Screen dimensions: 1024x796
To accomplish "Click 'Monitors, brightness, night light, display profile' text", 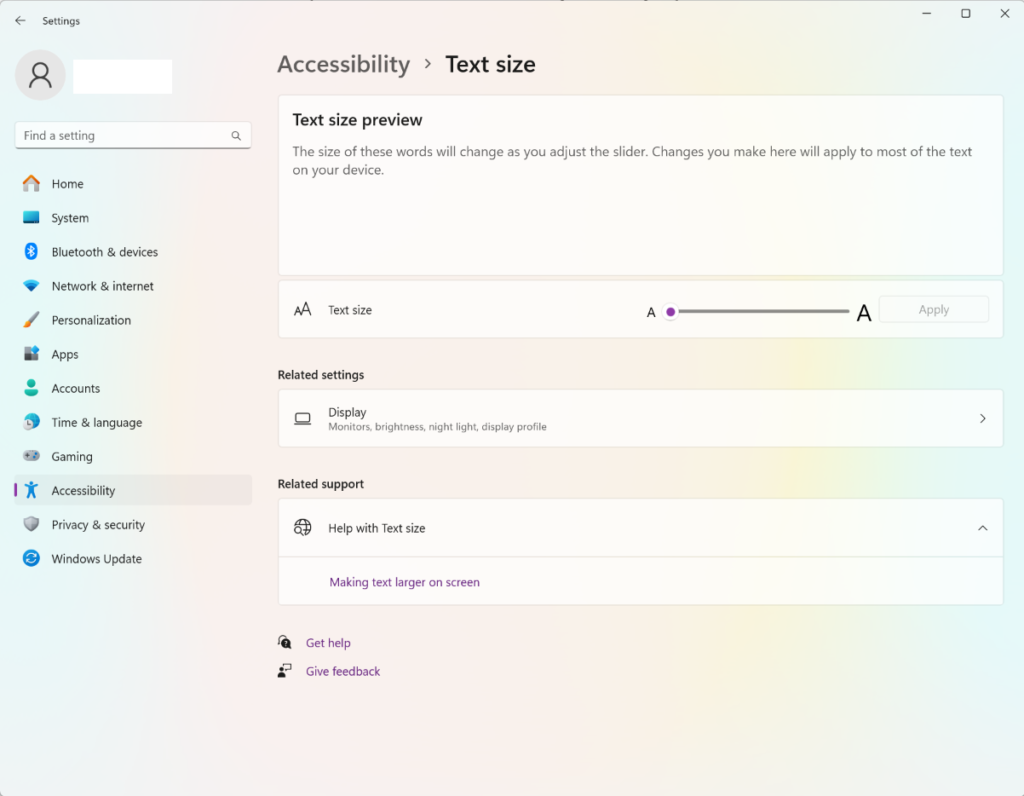I will click(437, 427).
